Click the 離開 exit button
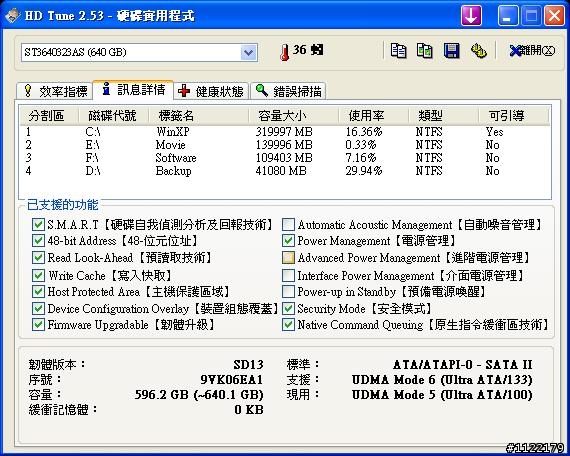The width and height of the screenshot is (570, 456). tap(532, 51)
